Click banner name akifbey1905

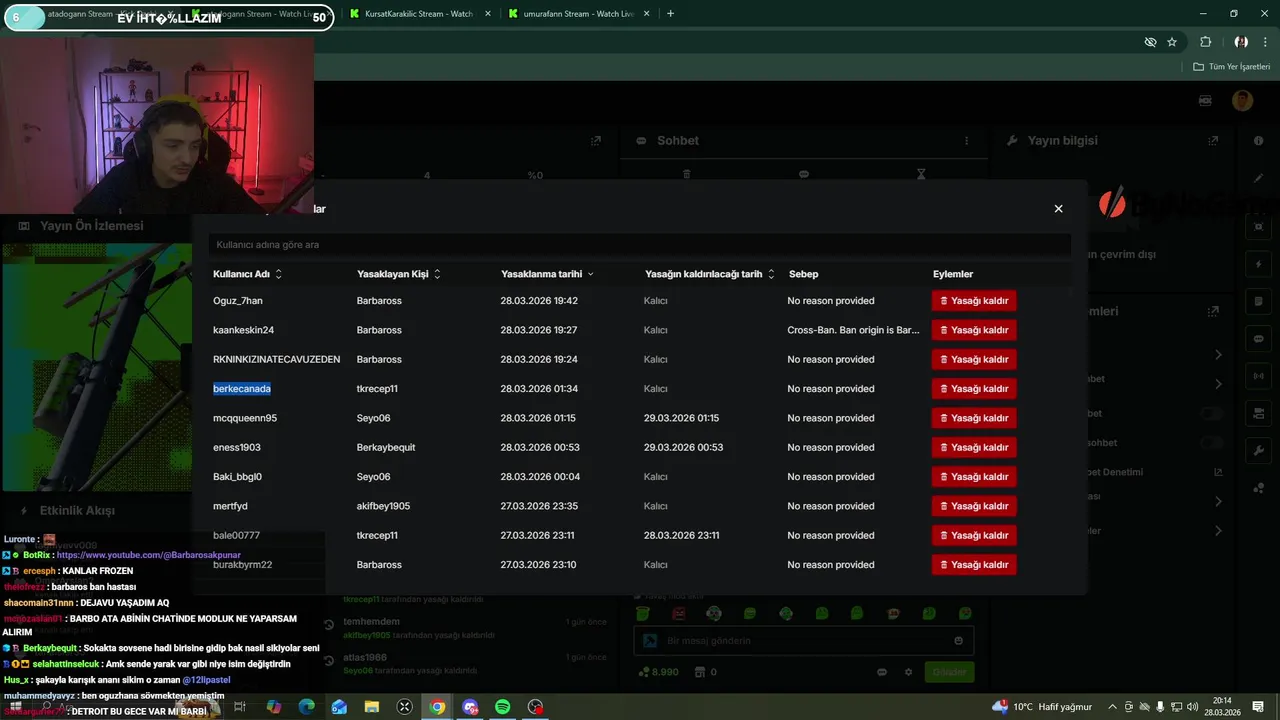click(383, 506)
